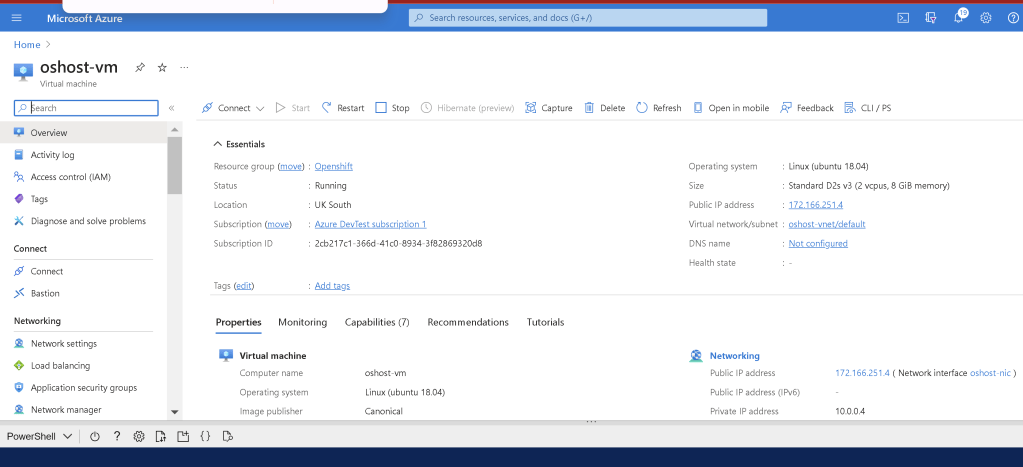
Task: Delete the virtual machine
Action: (605, 108)
